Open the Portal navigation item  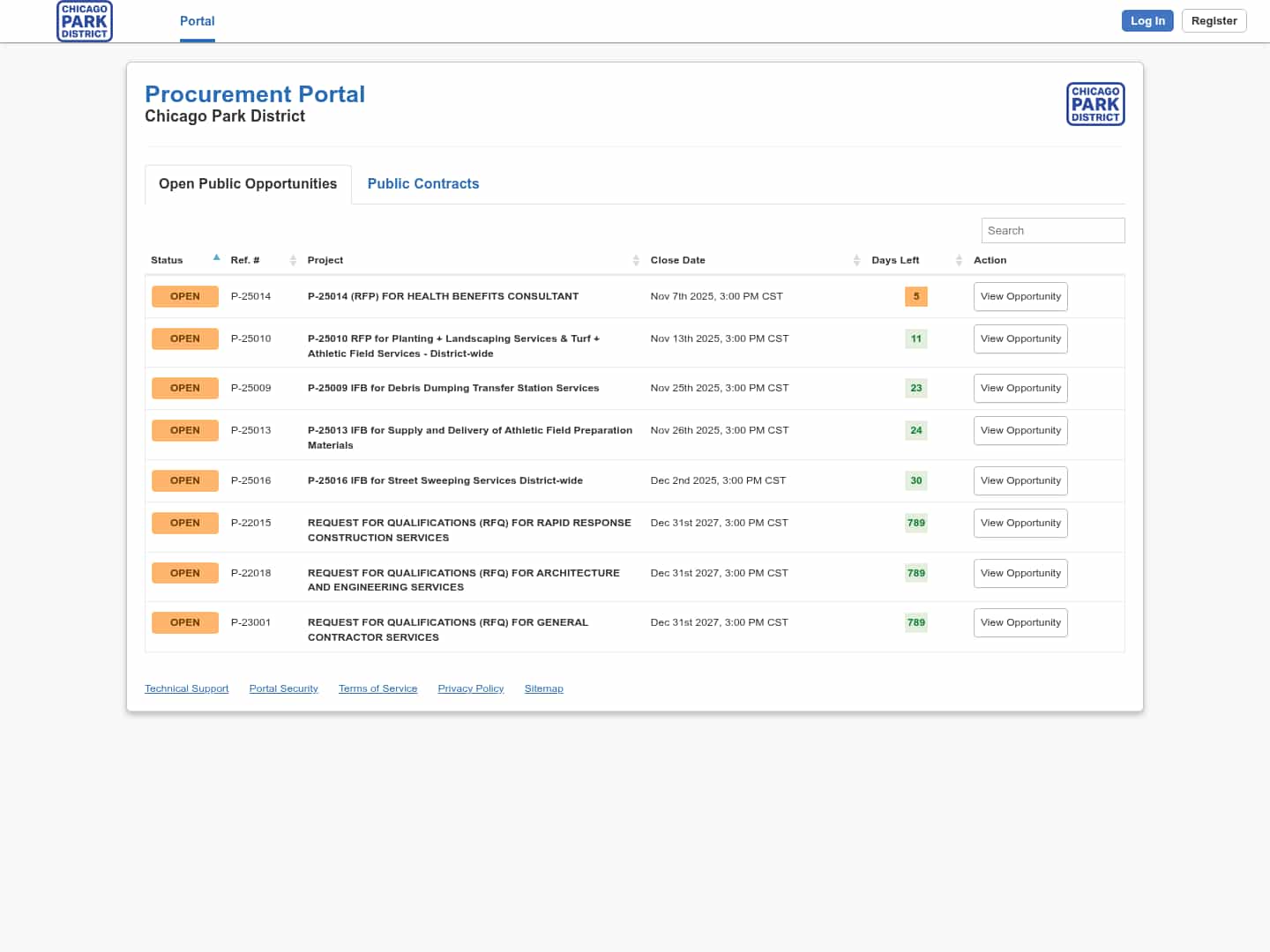[x=198, y=21]
